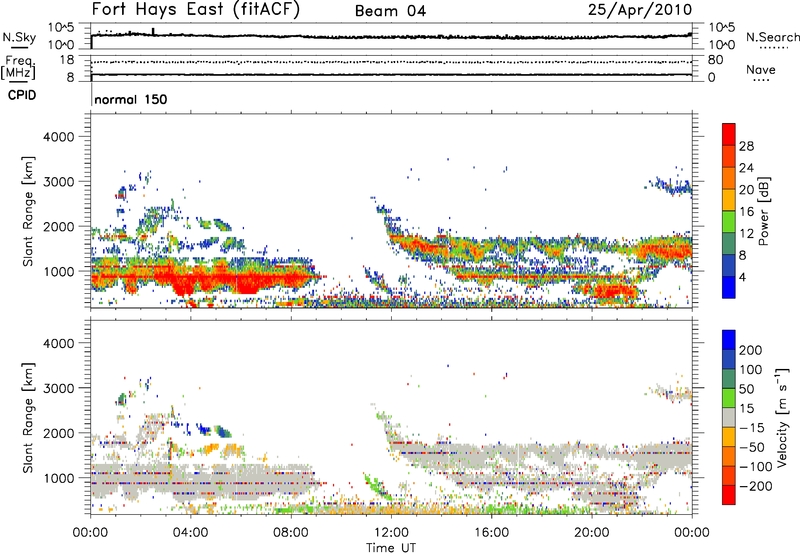Click the date '25/Apr/2010'
800x554 pixels.
pyautogui.click(x=640, y=9)
